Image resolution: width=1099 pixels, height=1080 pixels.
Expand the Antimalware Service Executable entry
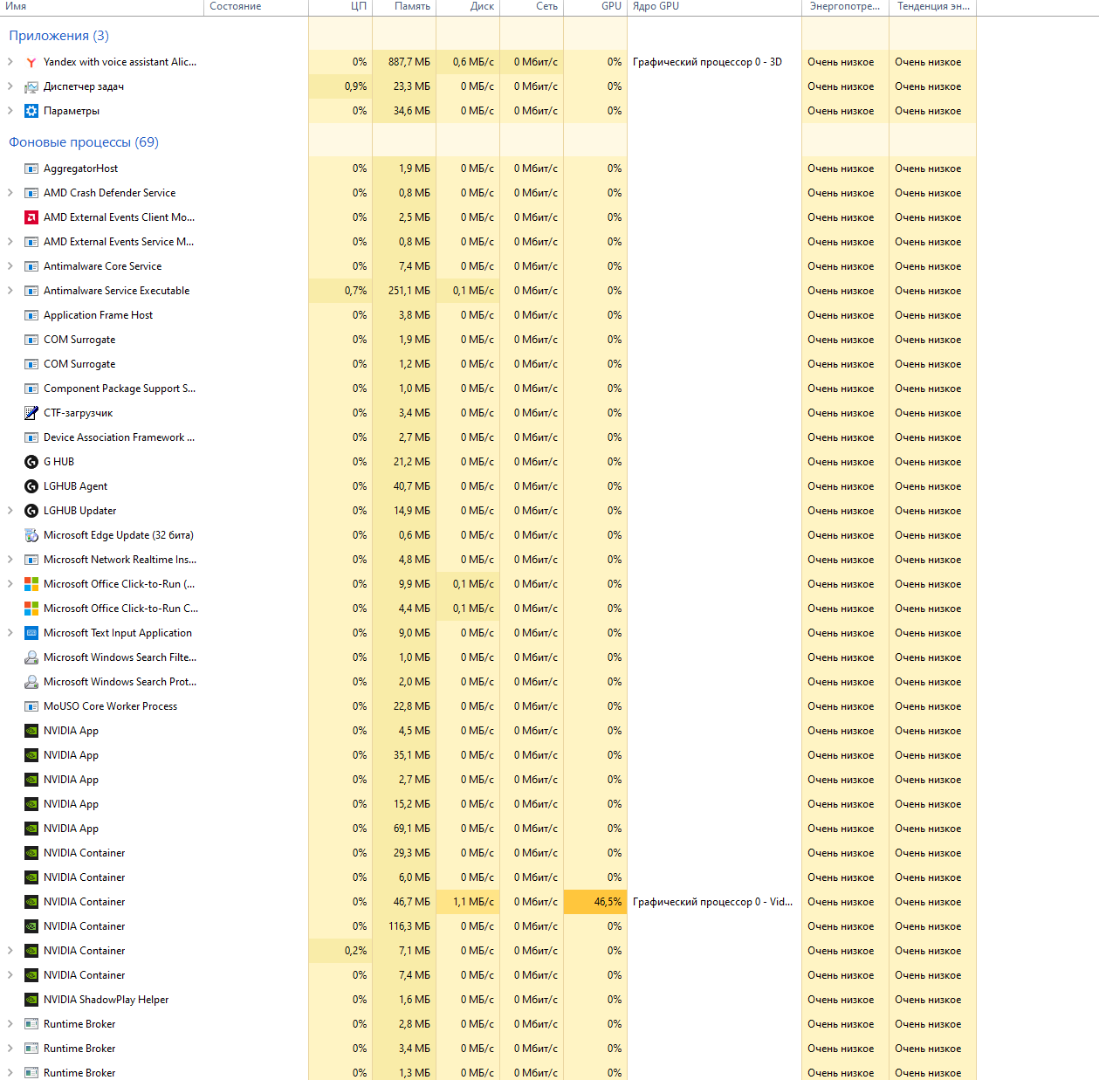pyautogui.click(x=10, y=291)
